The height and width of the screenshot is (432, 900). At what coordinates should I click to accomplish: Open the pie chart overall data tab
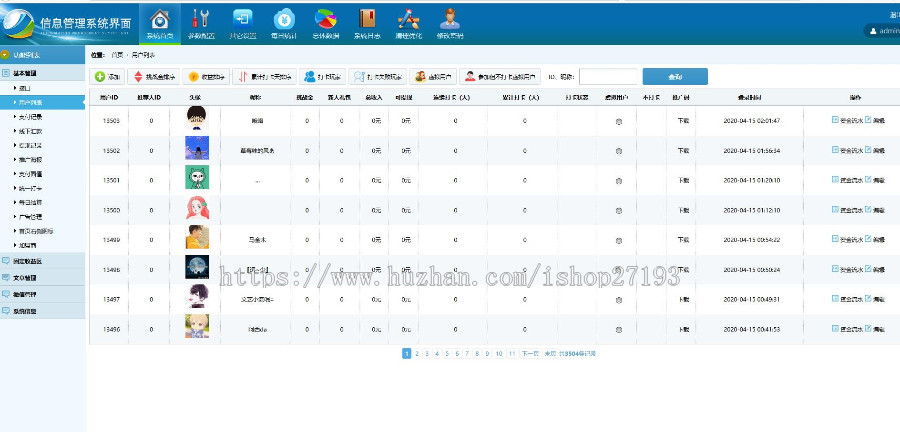325,24
